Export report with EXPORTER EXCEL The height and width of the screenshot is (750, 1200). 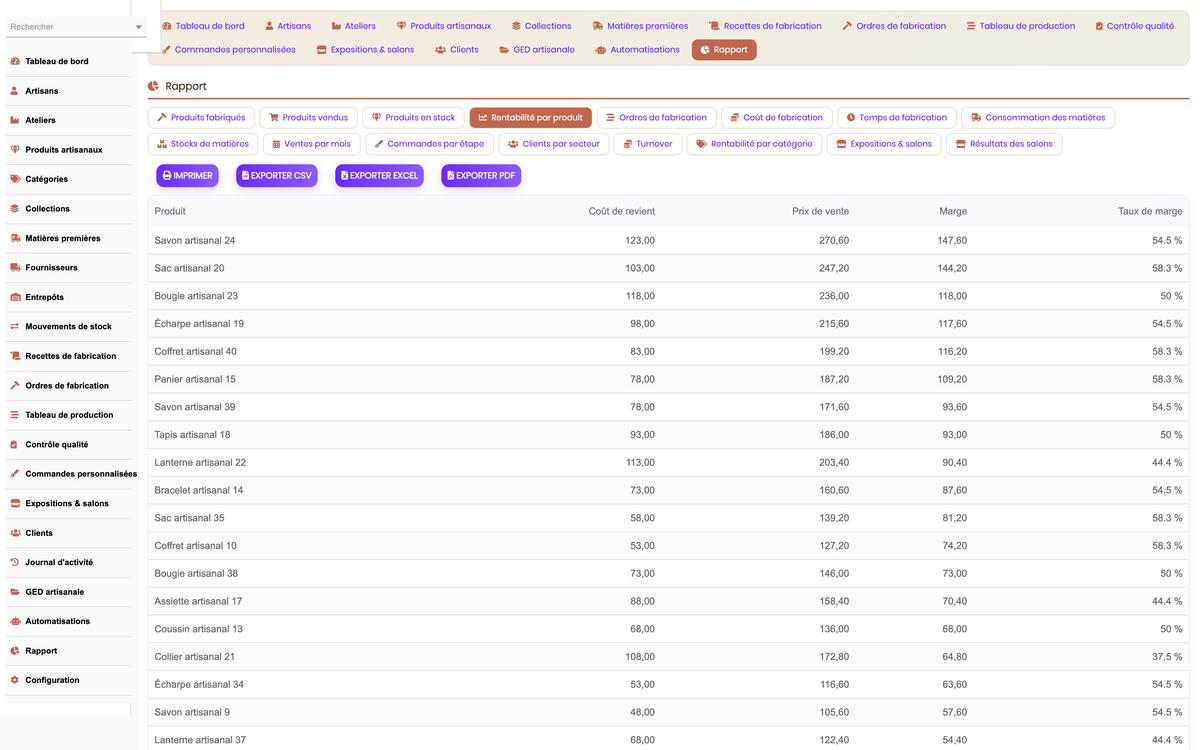pyautogui.click(x=379, y=176)
